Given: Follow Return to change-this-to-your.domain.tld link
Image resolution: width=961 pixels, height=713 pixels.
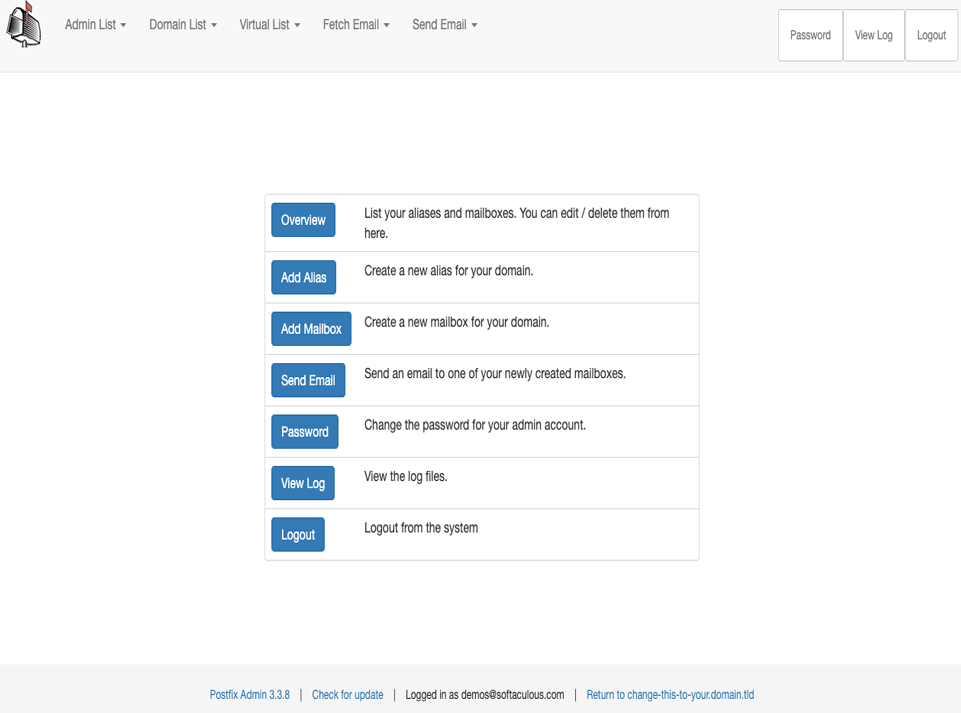Looking at the screenshot, I should [670, 695].
